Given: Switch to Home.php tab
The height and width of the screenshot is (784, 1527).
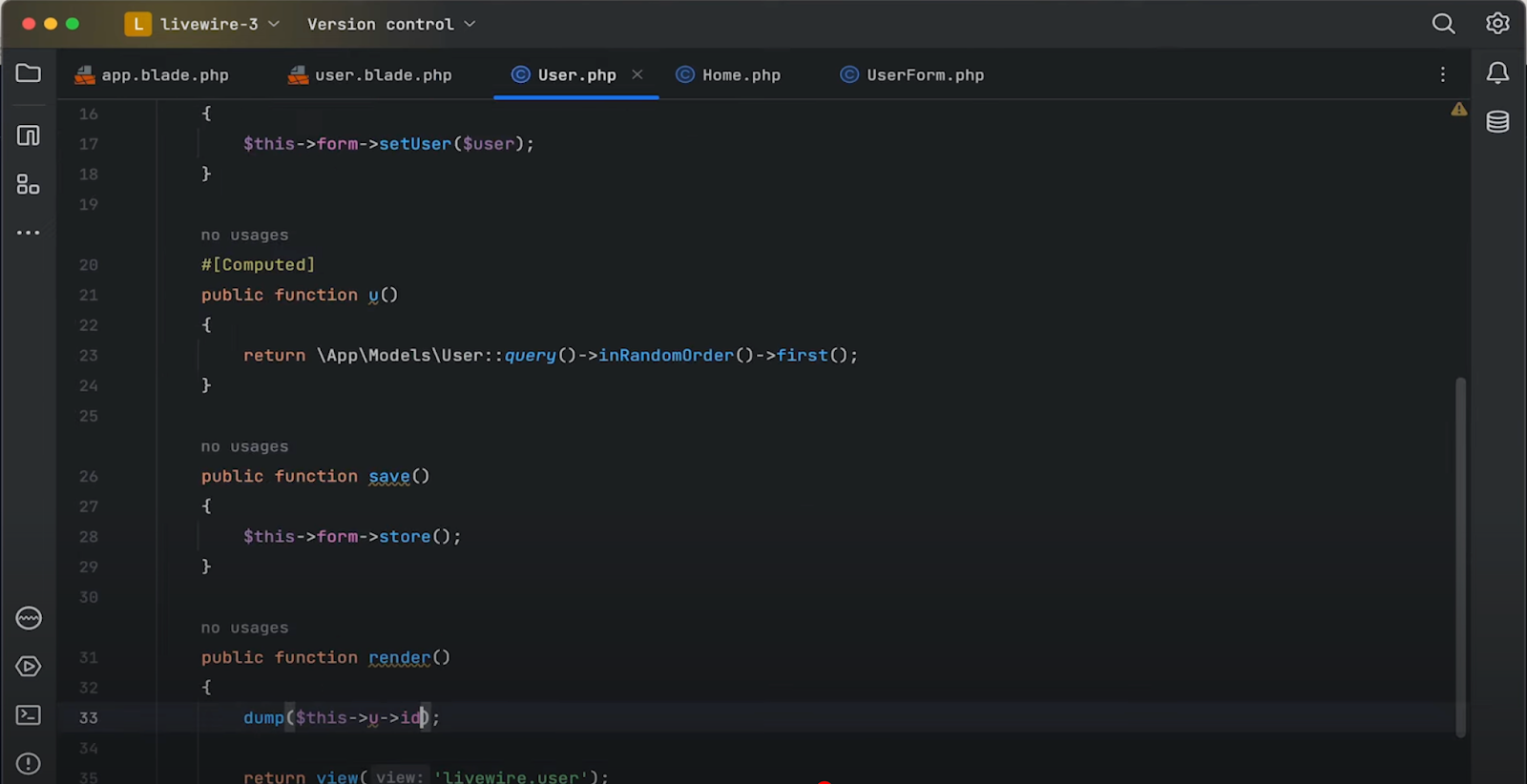Looking at the screenshot, I should click(x=728, y=74).
